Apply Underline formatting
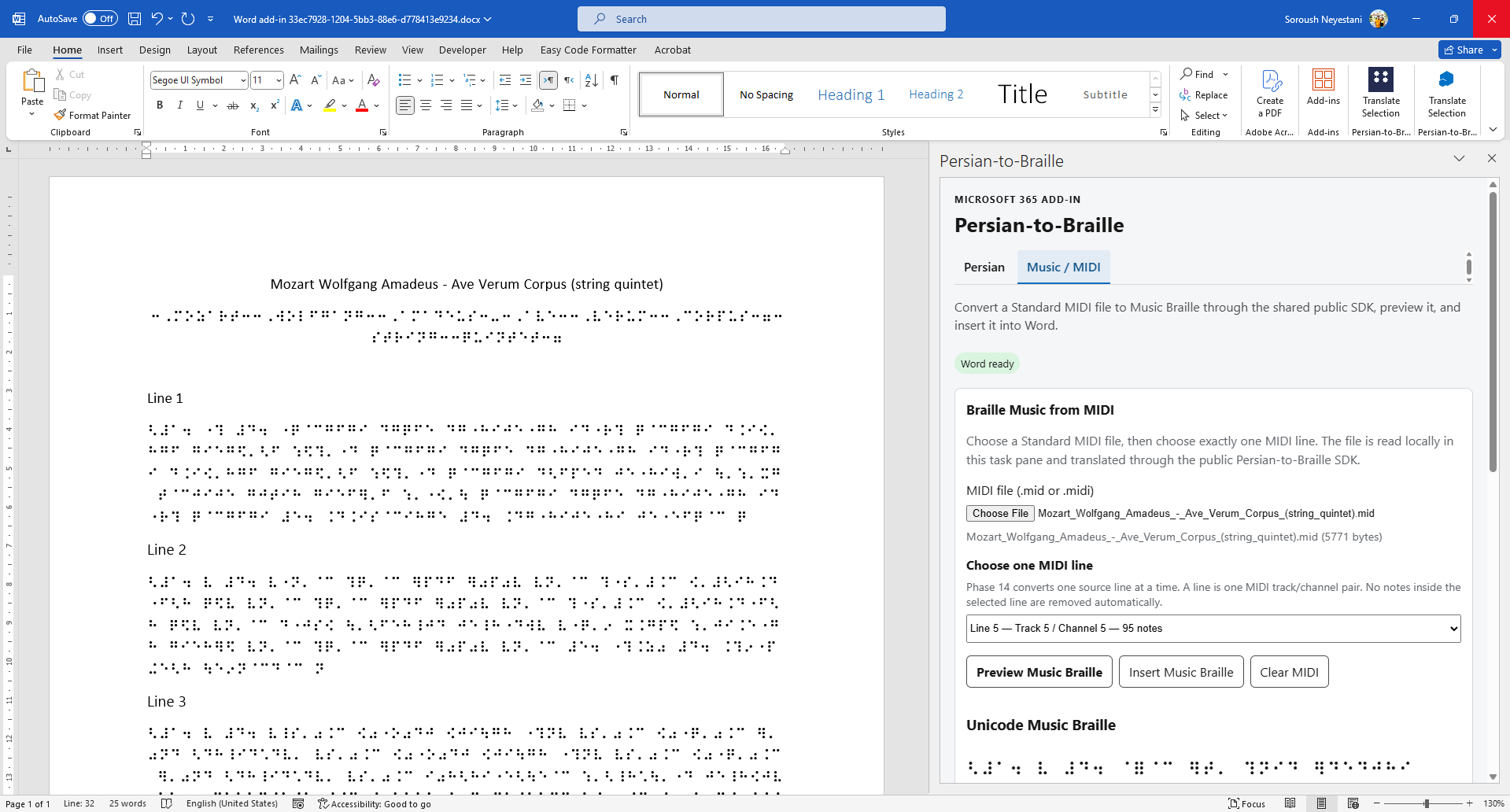 point(200,105)
